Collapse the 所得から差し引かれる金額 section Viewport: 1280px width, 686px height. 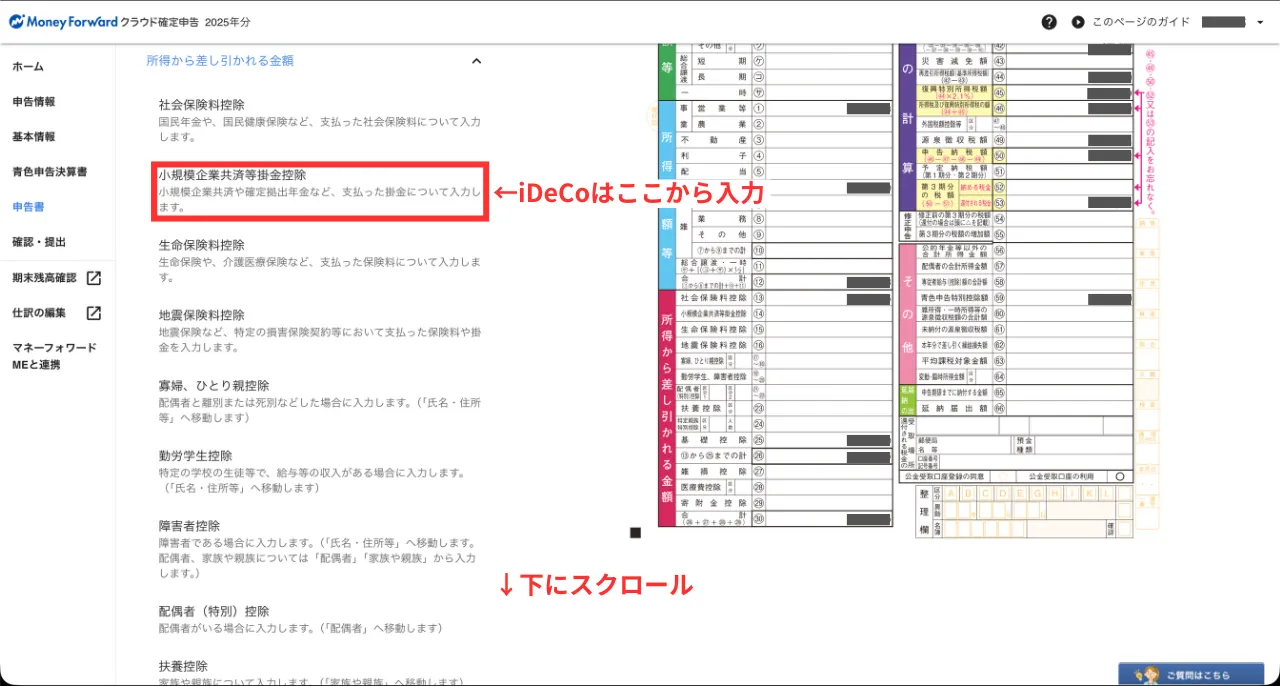pos(476,61)
